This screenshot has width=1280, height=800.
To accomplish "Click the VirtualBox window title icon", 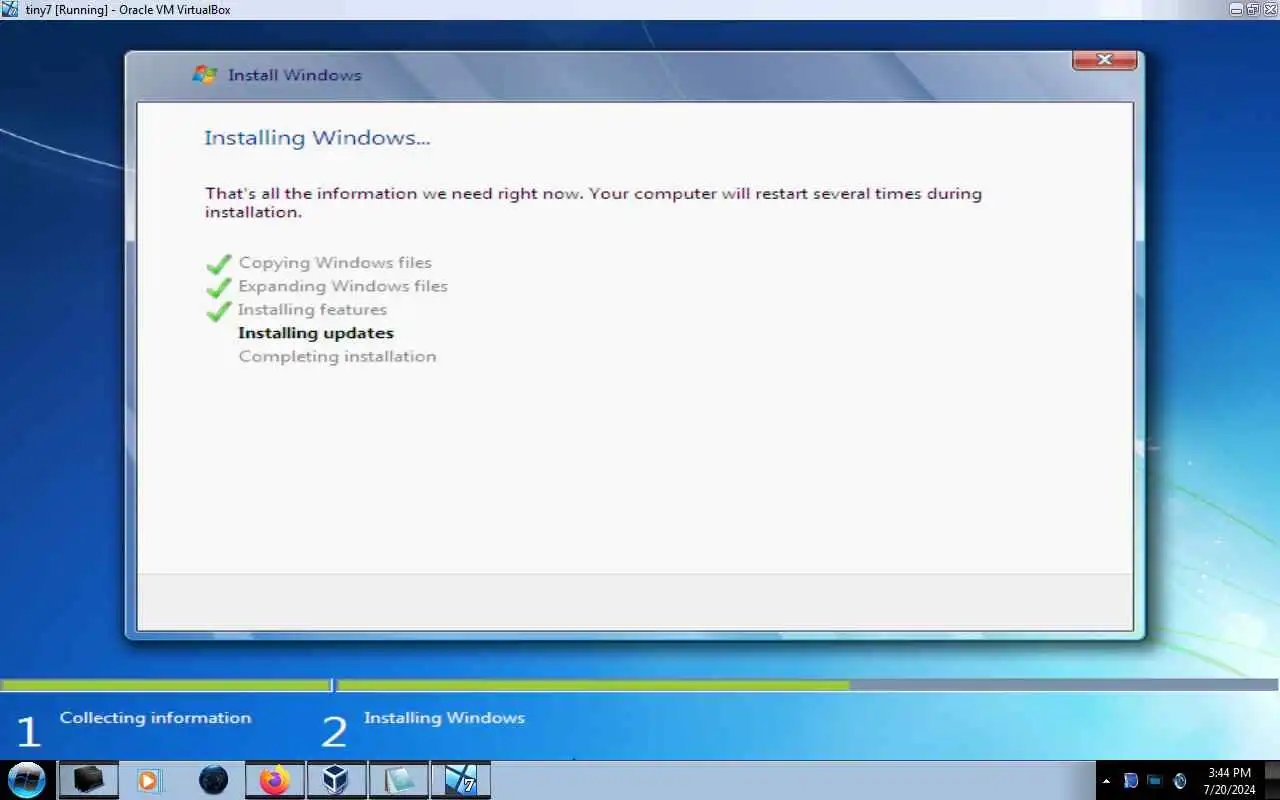I will click(10, 9).
